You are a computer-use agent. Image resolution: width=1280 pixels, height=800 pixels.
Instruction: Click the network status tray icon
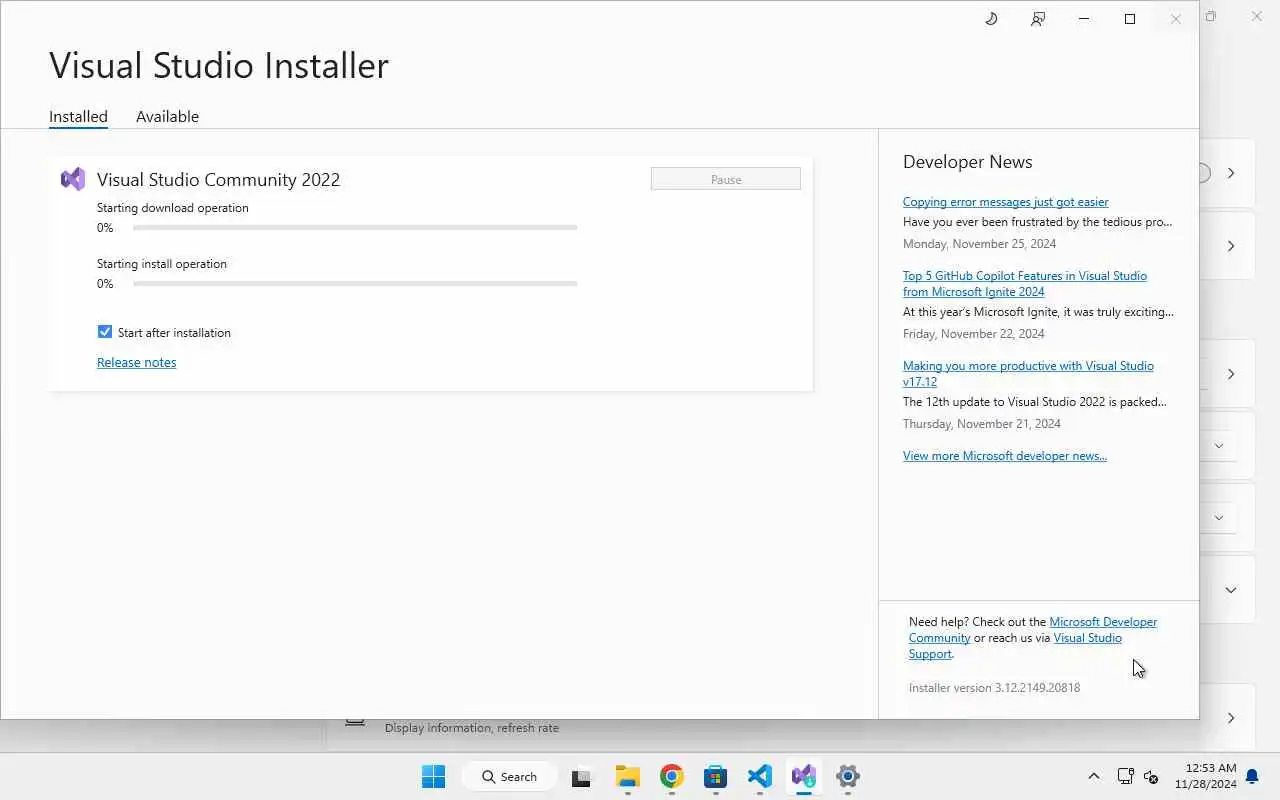tap(1125, 776)
